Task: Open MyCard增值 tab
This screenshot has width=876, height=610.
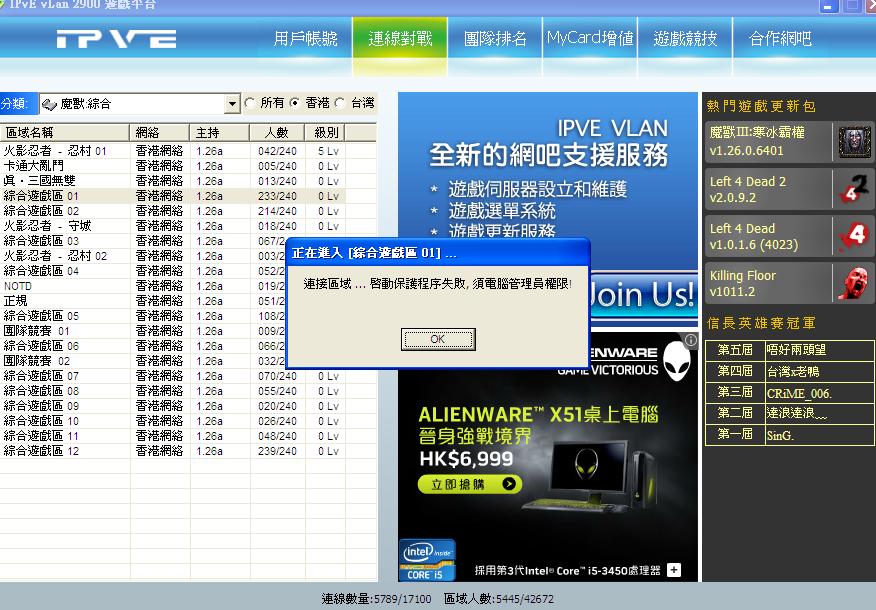Action: pos(590,38)
